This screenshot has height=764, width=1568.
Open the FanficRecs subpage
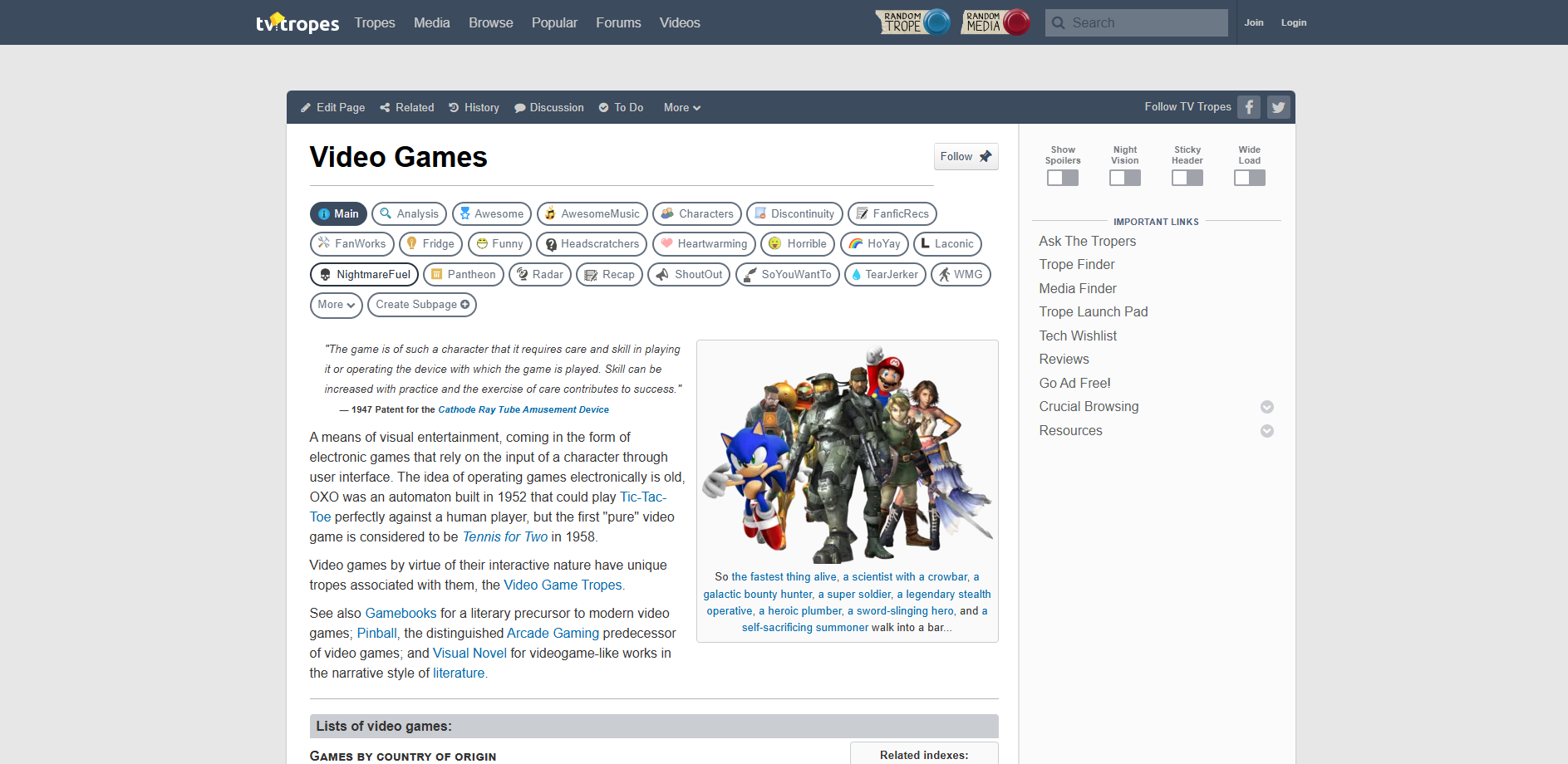[x=892, y=214]
